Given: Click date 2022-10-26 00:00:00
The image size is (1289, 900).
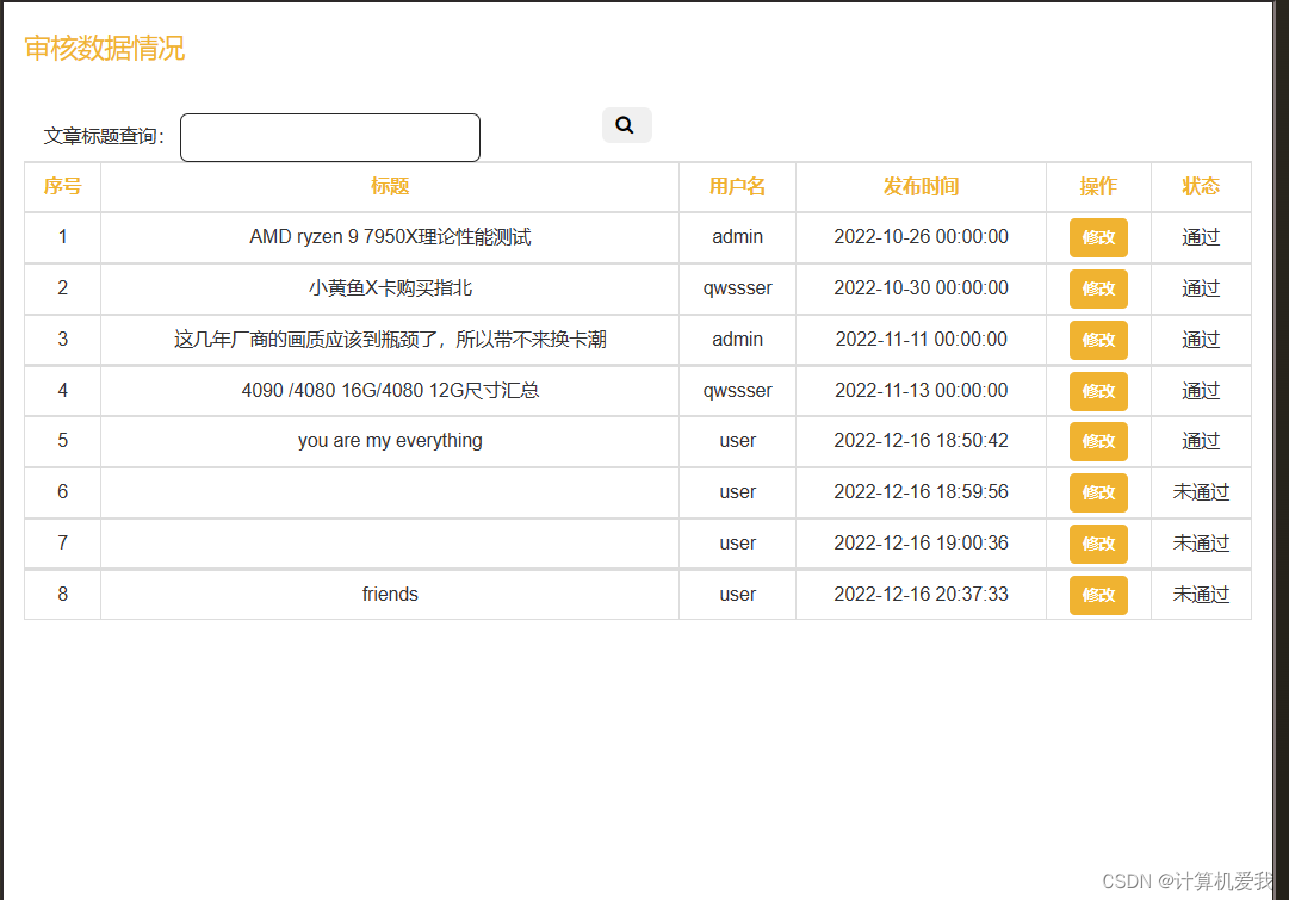Looking at the screenshot, I should [x=921, y=237].
